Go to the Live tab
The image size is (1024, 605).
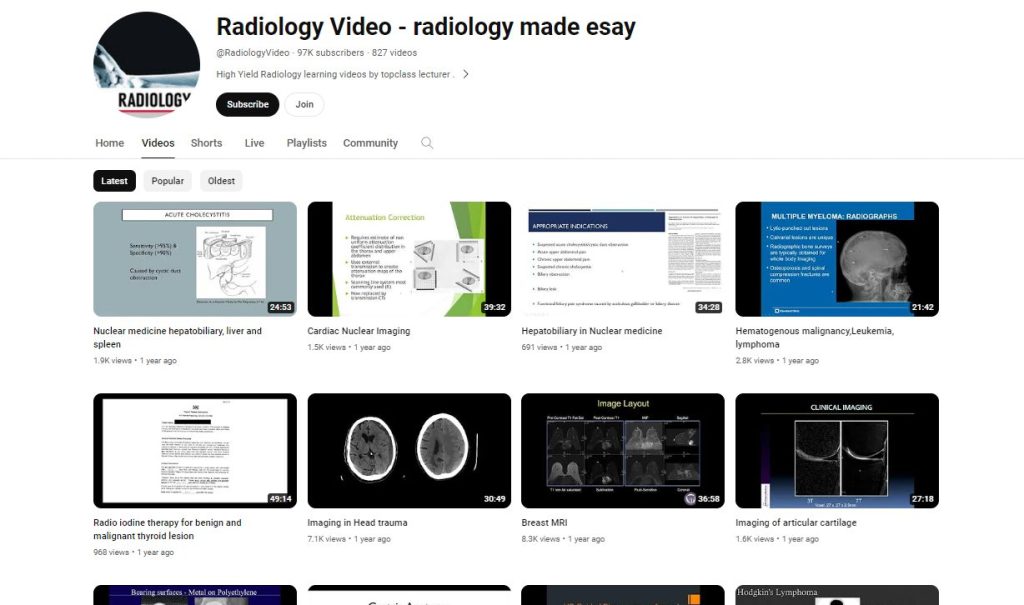(254, 143)
